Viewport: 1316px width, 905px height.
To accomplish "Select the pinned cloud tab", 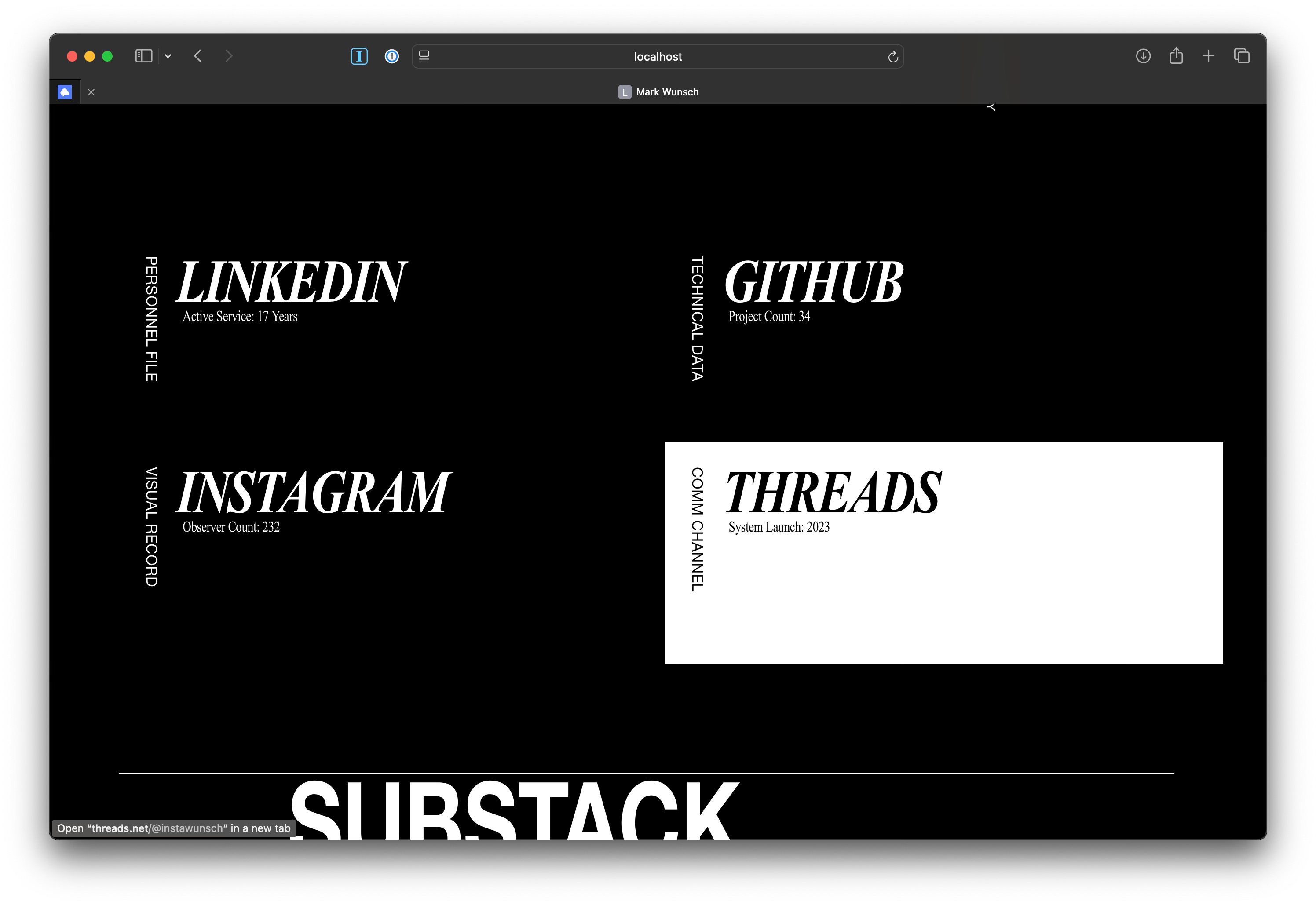I will pos(65,92).
